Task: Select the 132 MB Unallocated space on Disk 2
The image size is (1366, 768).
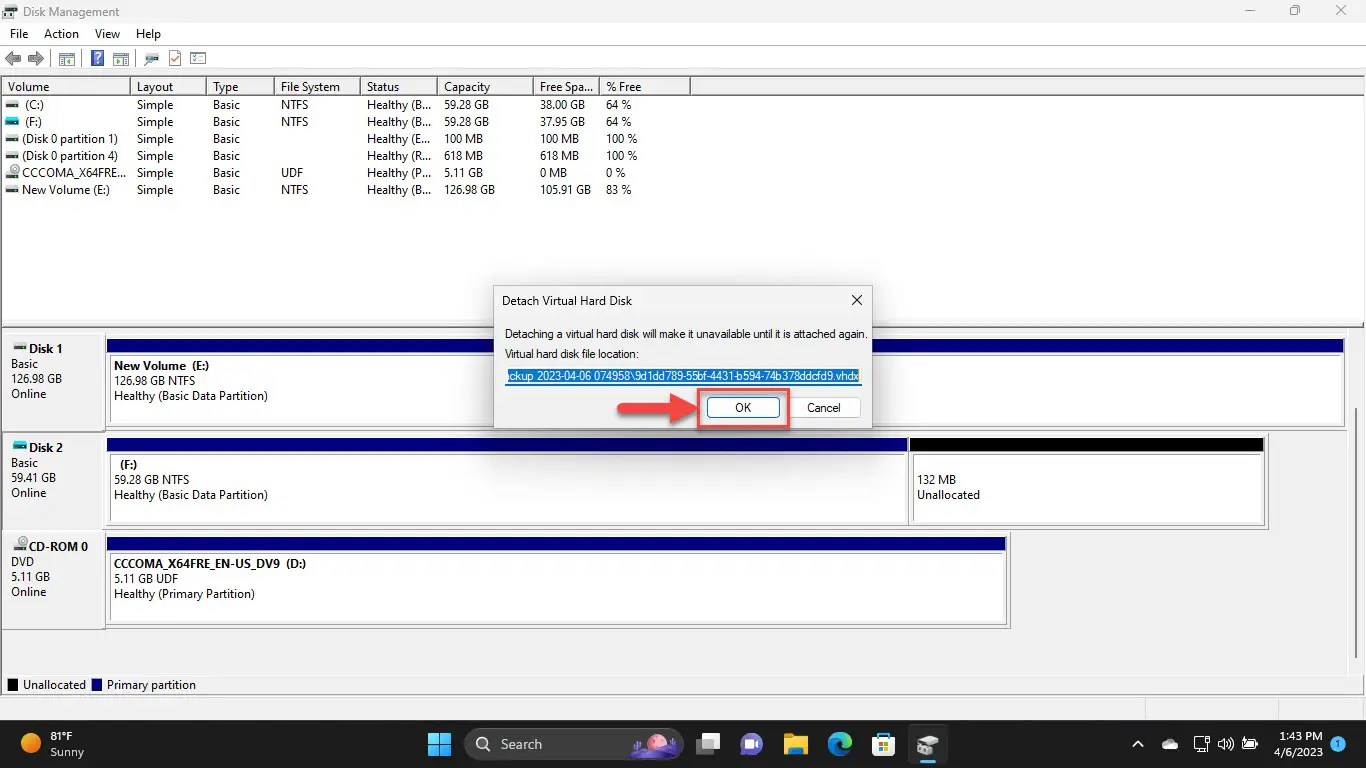Action: [1087, 487]
